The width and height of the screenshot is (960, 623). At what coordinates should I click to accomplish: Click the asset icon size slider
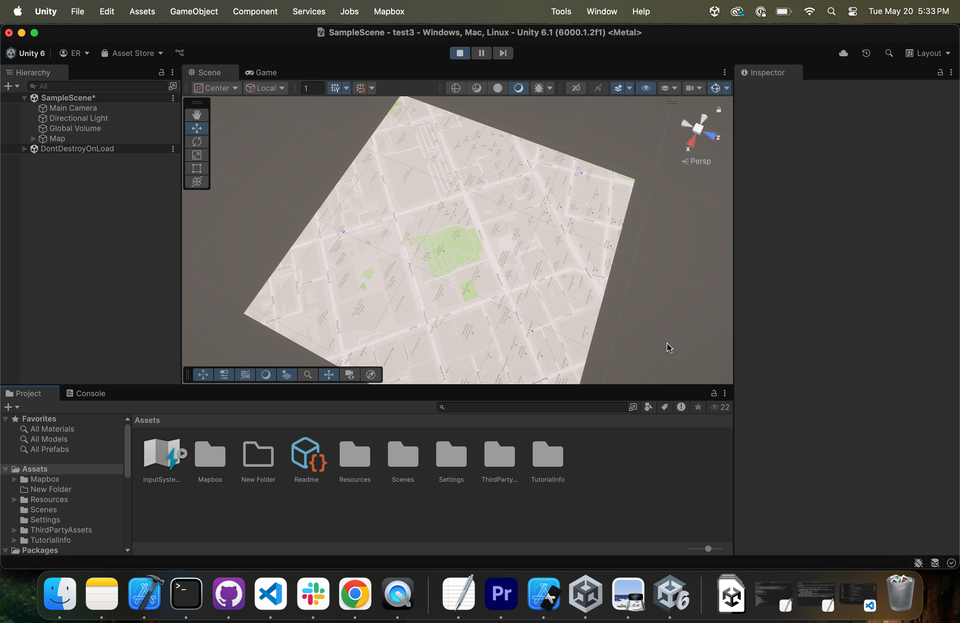pos(707,549)
